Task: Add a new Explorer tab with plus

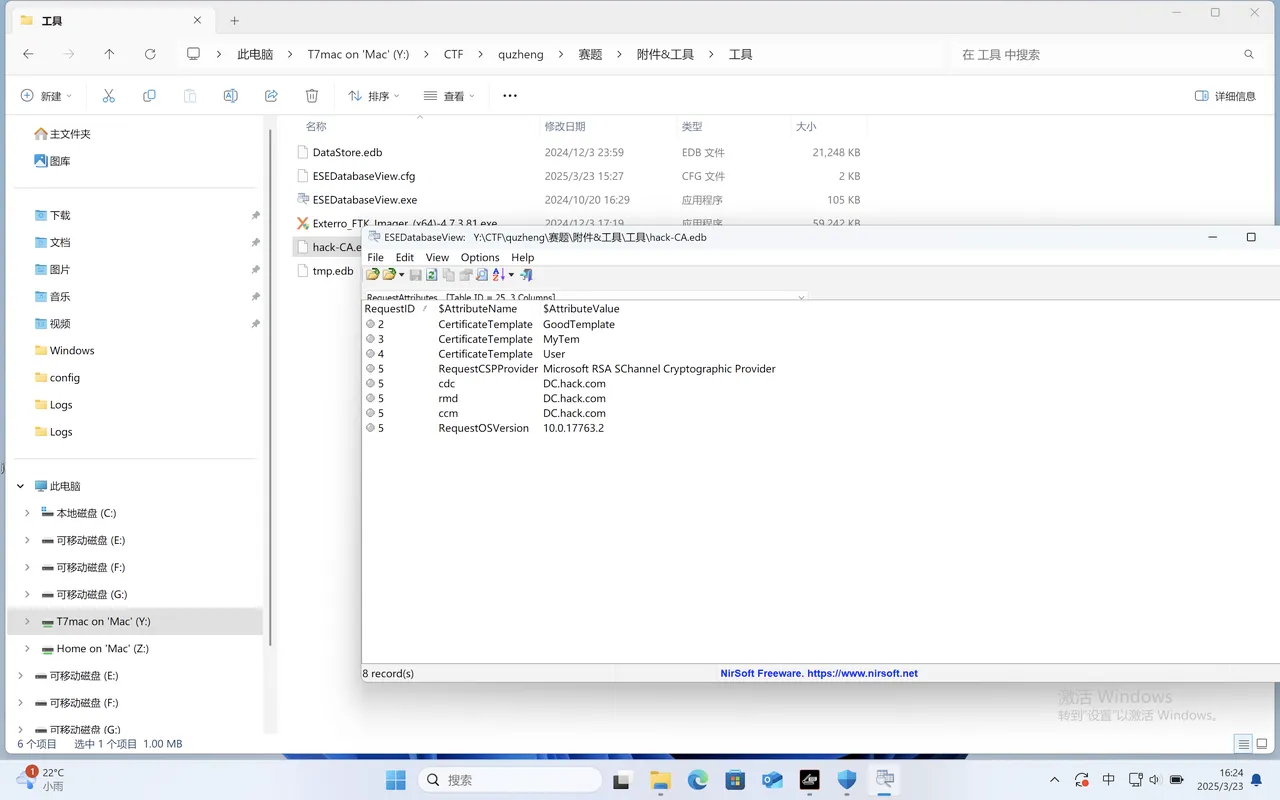Action: click(234, 20)
